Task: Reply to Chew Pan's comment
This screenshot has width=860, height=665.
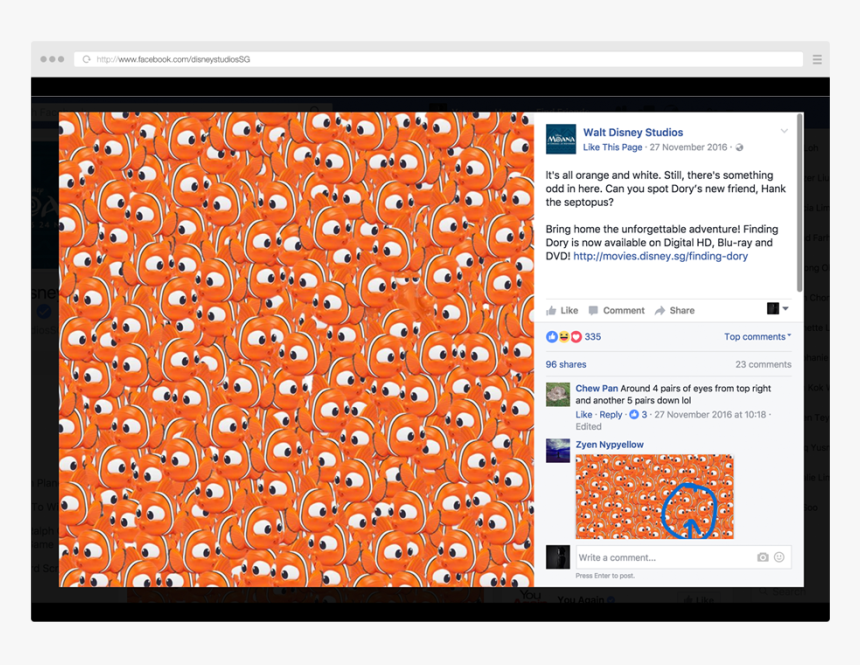Action: point(610,415)
